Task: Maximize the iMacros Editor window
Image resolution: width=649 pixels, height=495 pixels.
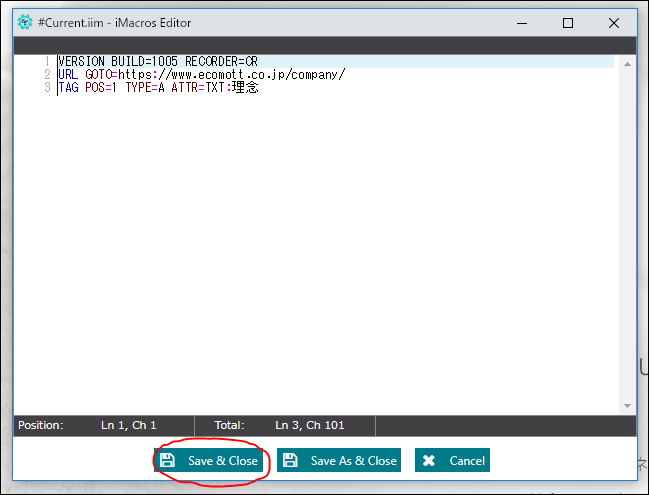Action: click(x=568, y=23)
